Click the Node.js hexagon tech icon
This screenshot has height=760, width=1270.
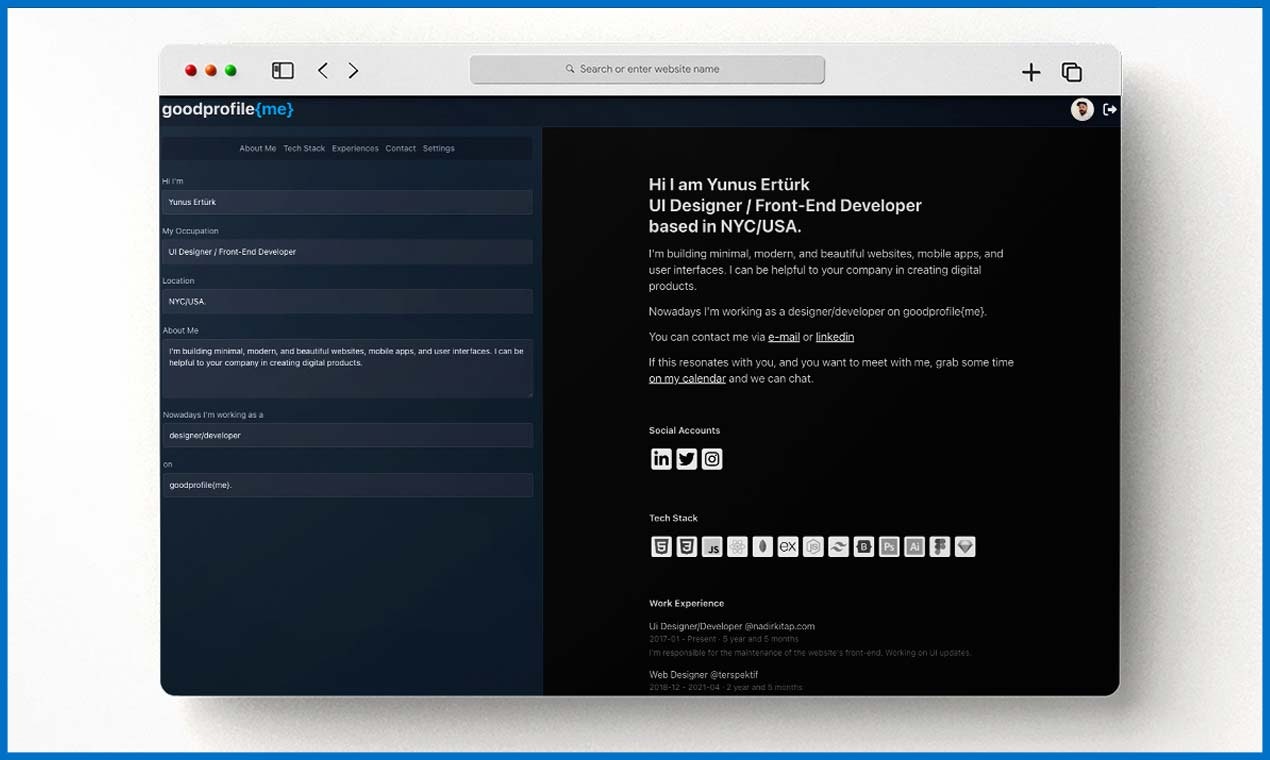click(x=813, y=547)
